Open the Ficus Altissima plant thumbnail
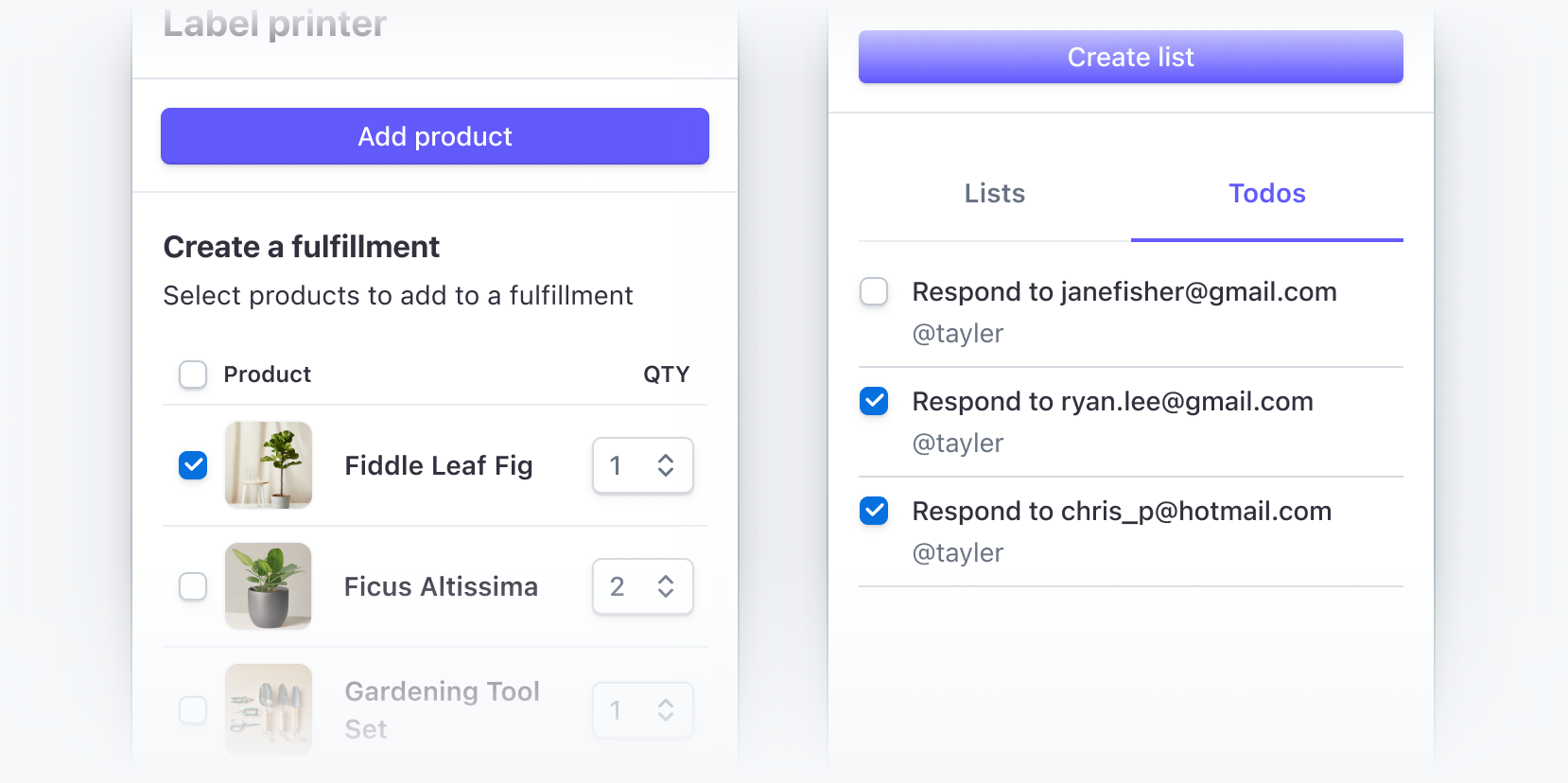 pos(269,586)
